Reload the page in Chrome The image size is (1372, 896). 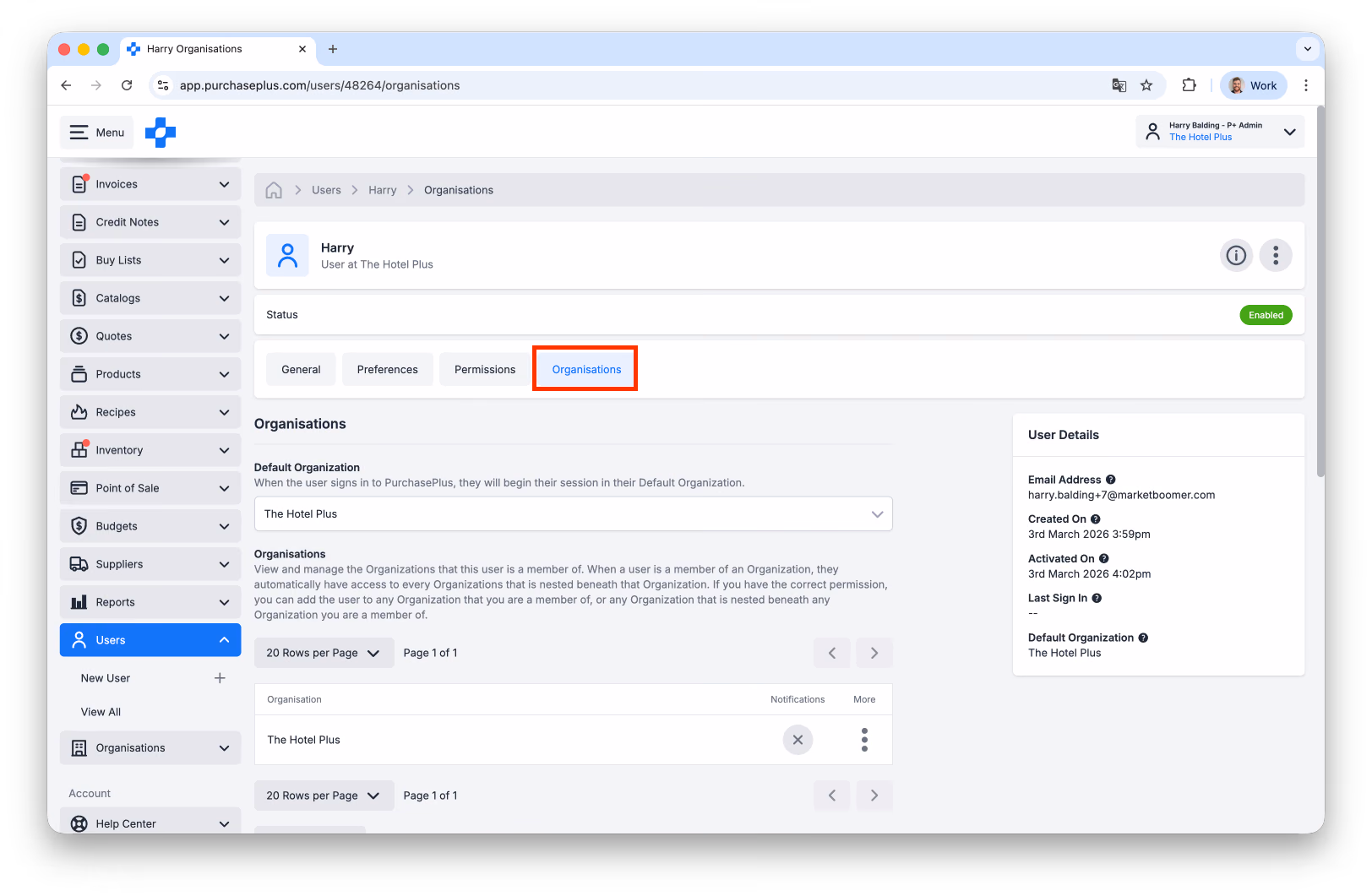tap(127, 85)
